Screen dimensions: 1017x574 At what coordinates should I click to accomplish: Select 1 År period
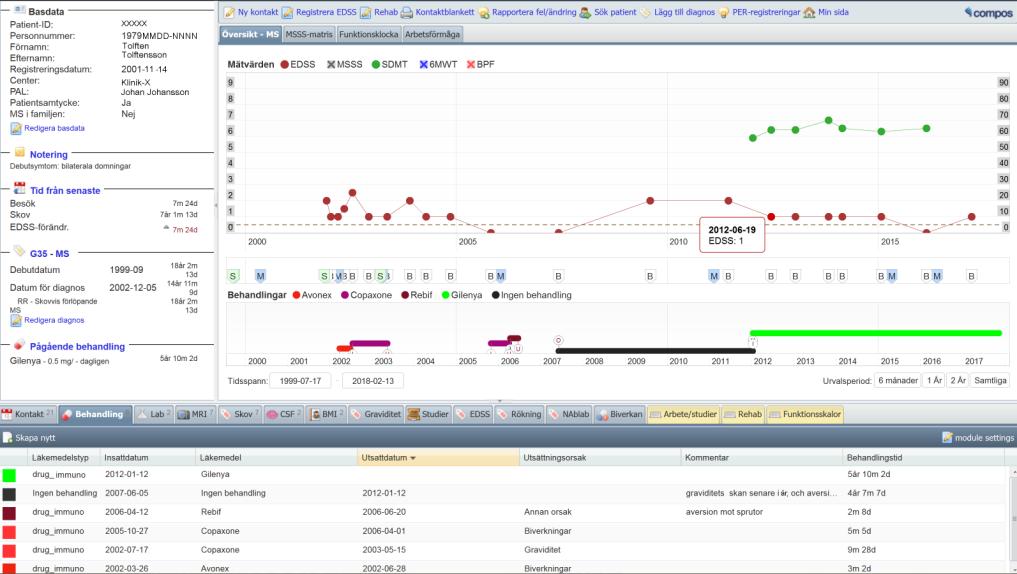click(934, 381)
